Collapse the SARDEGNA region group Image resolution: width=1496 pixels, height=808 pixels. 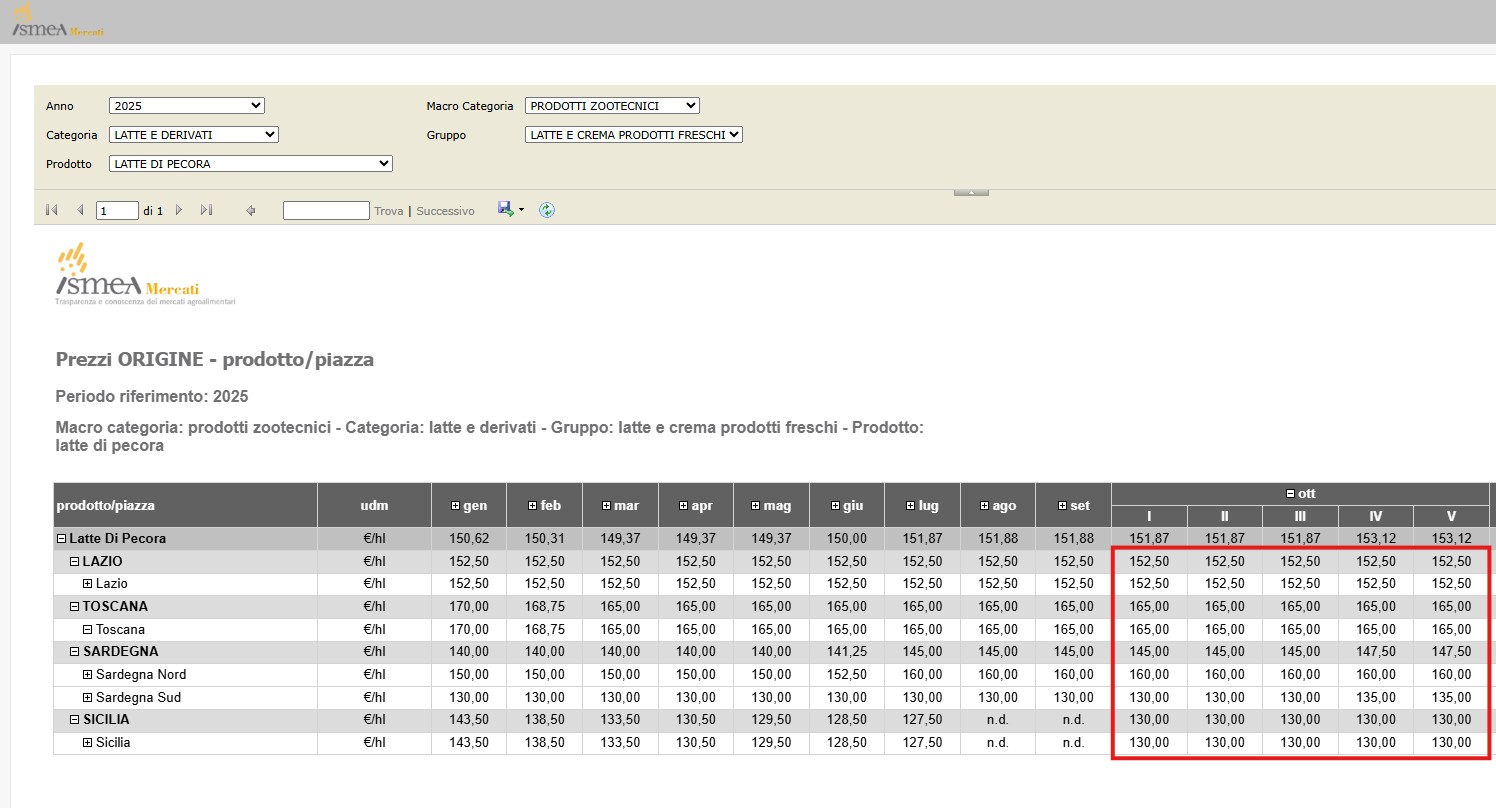click(x=75, y=652)
